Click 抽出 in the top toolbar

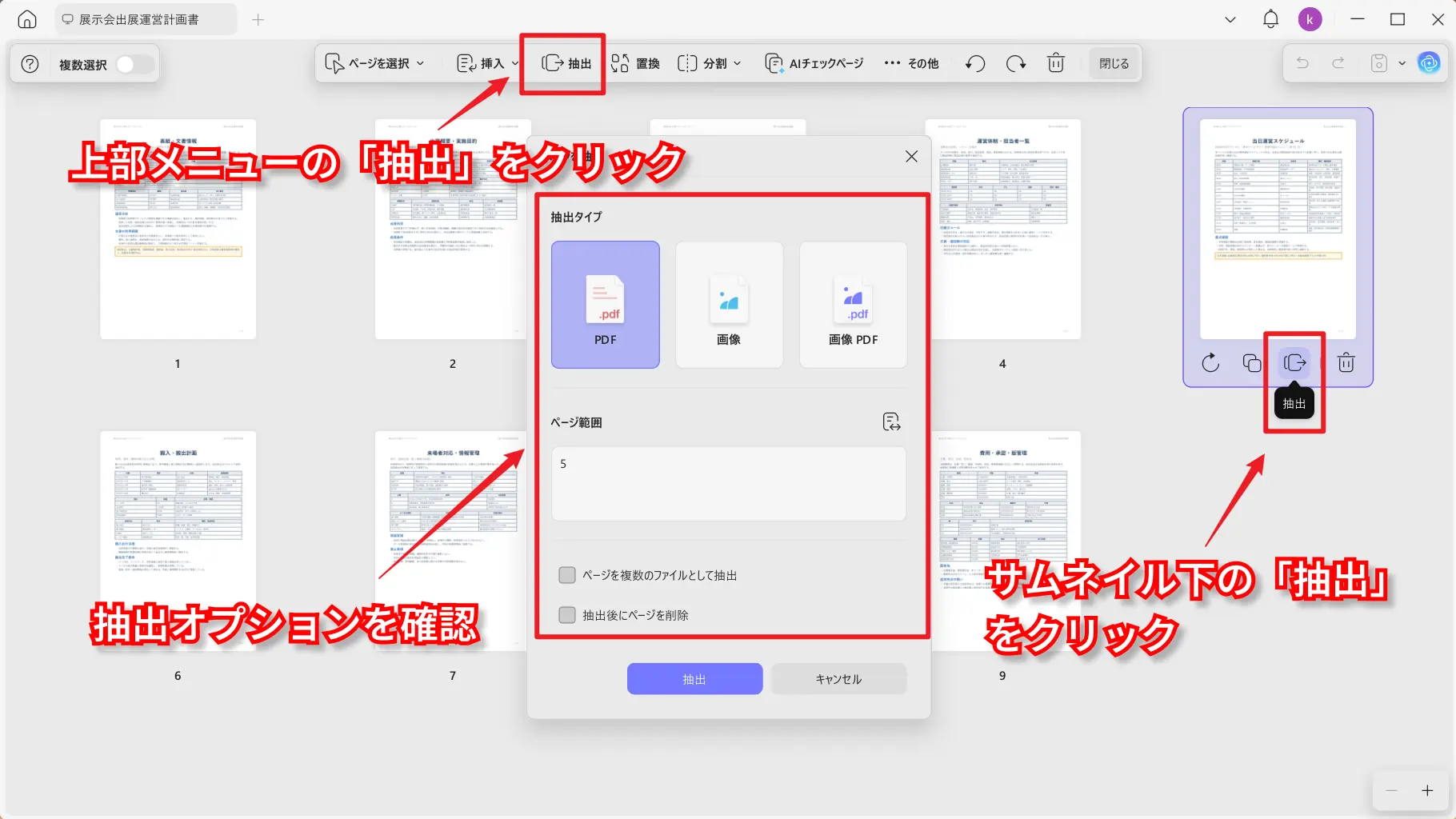[x=566, y=63]
